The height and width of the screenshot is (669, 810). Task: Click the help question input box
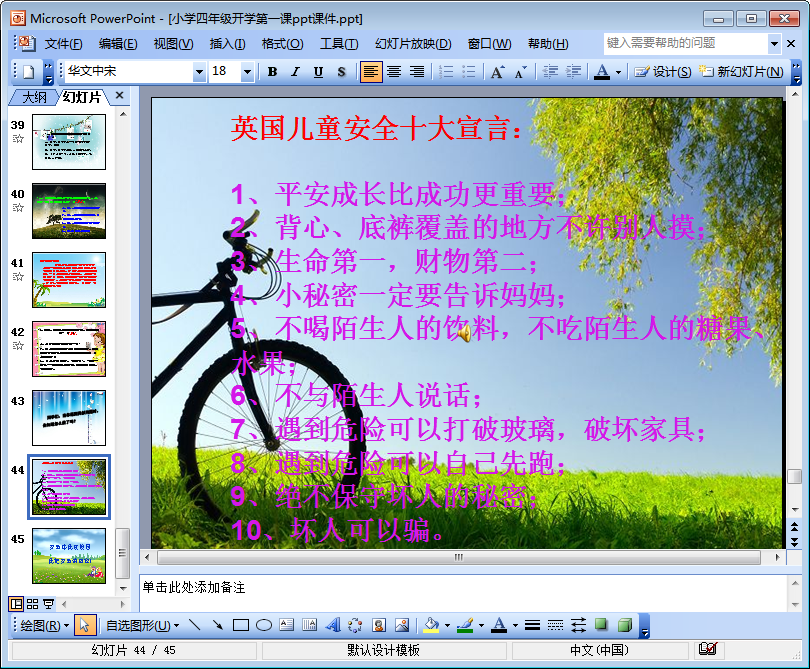tap(686, 43)
